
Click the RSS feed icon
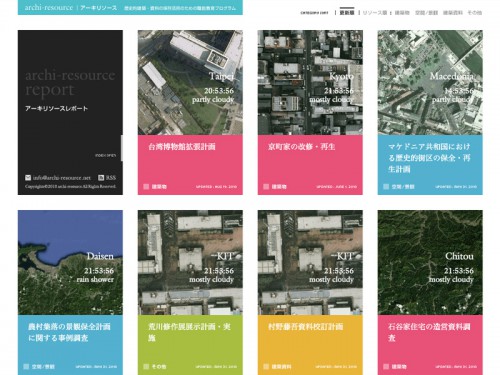coord(101,178)
